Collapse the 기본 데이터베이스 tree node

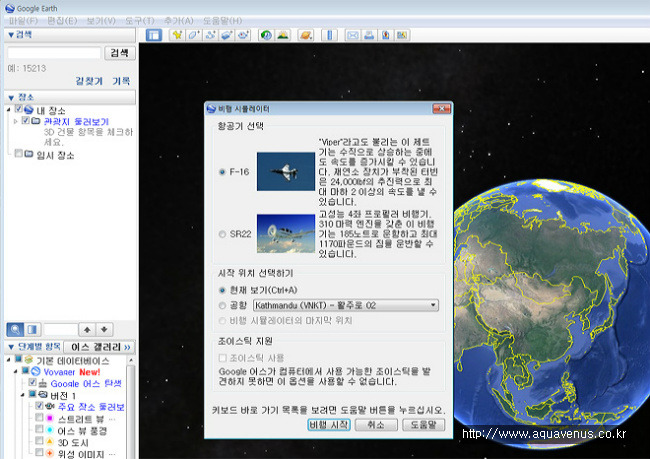pos(9,359)
